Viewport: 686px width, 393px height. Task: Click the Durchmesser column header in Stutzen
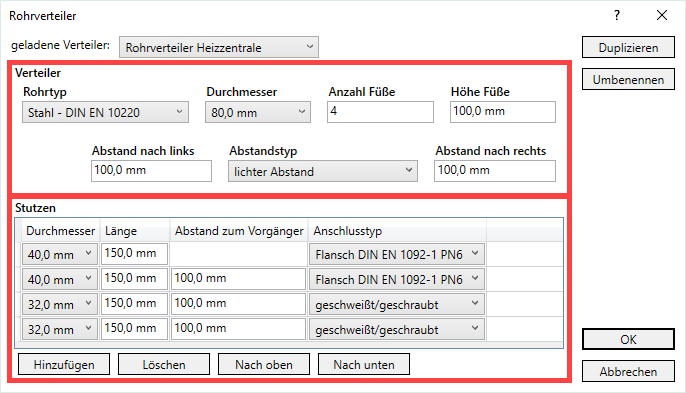pos(60,231)
